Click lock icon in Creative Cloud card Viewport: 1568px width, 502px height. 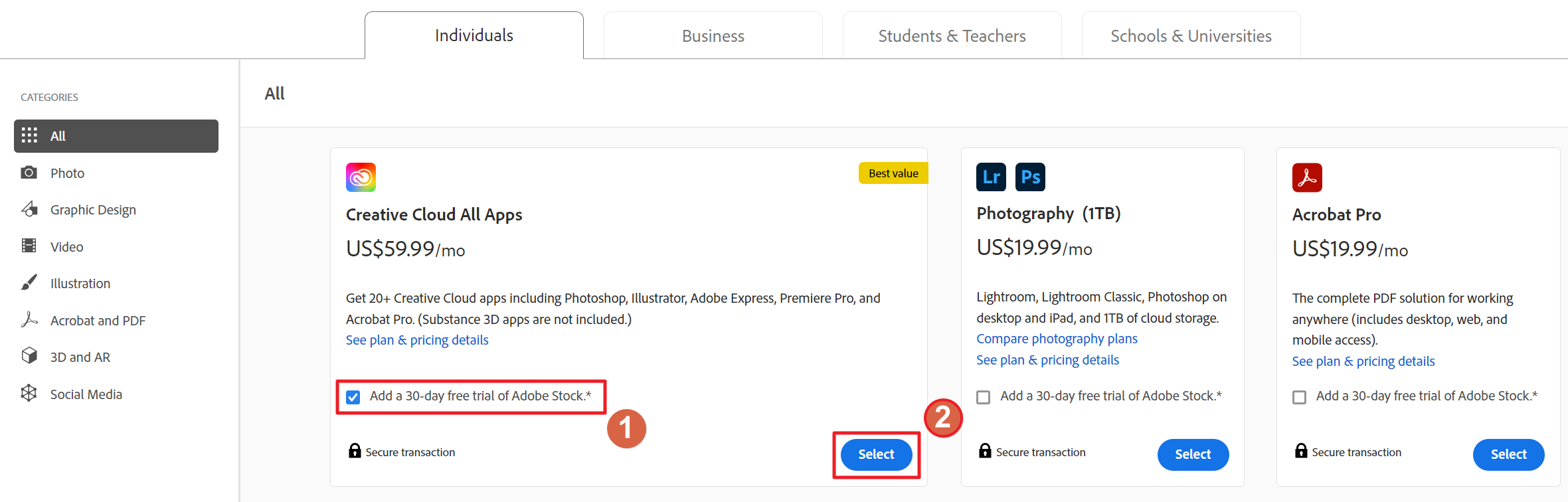pos(355,451)
